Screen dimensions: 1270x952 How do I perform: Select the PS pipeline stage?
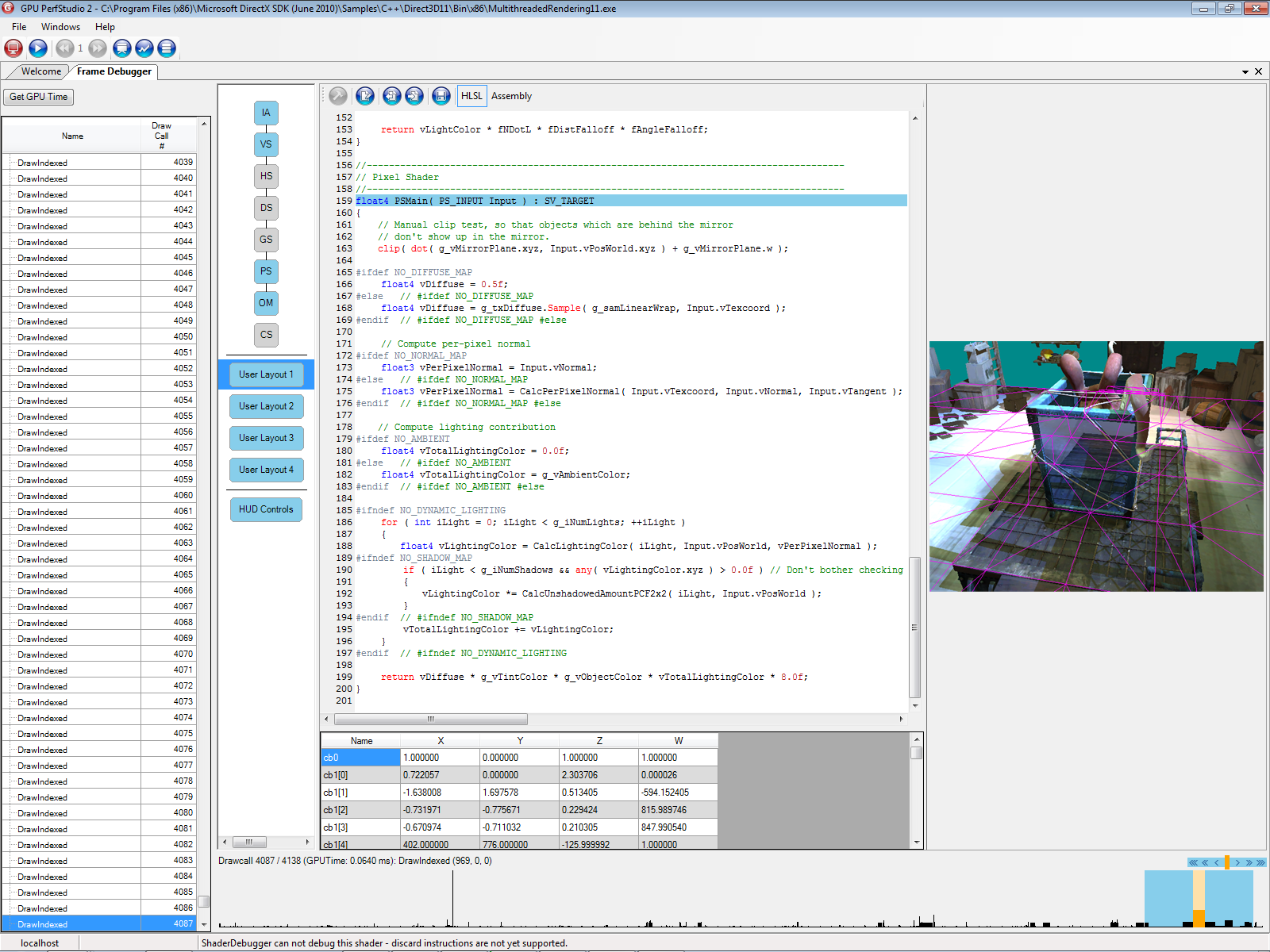tap(266, 271)
